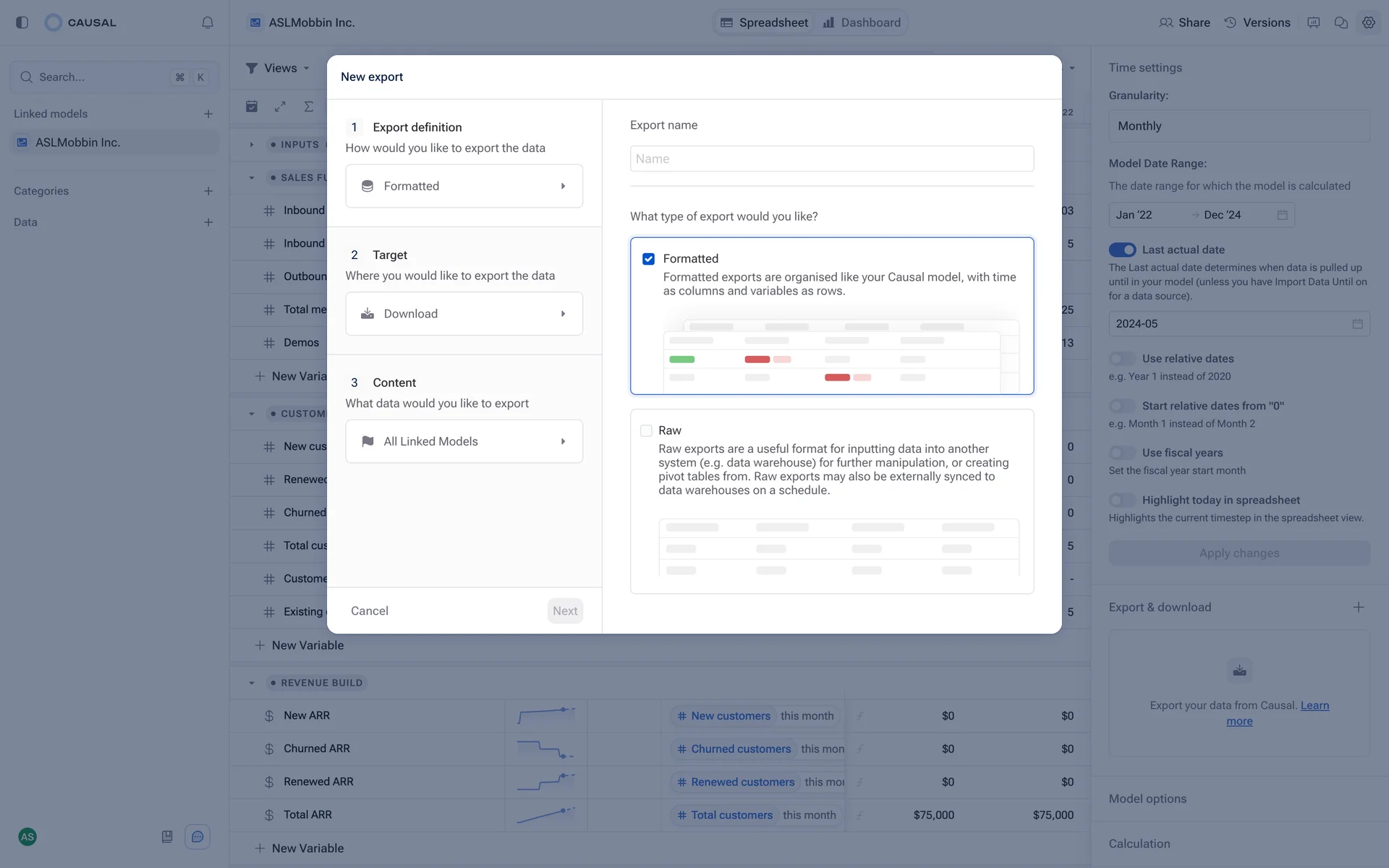Expand the All Linked Models content selector
This screenshot has height=868, width=1389.
pyautogui.click(x=464, y=441)
